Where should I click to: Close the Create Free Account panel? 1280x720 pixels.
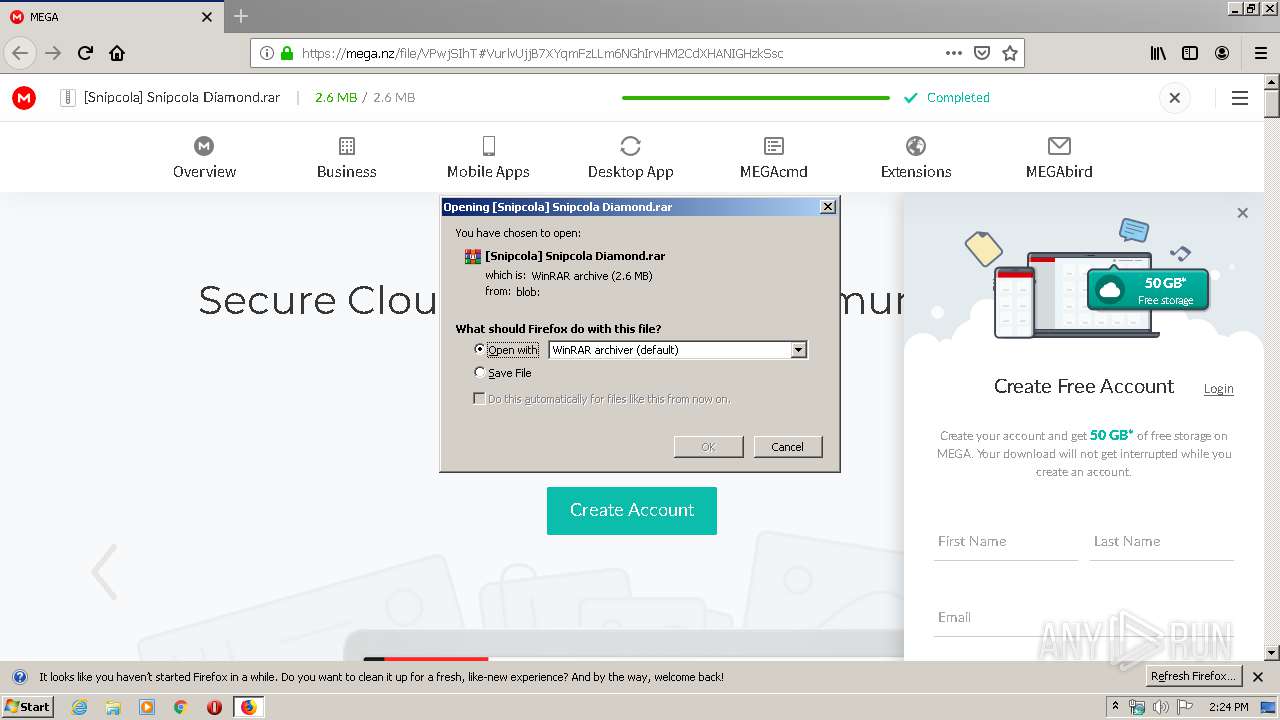coord(1243,213)
